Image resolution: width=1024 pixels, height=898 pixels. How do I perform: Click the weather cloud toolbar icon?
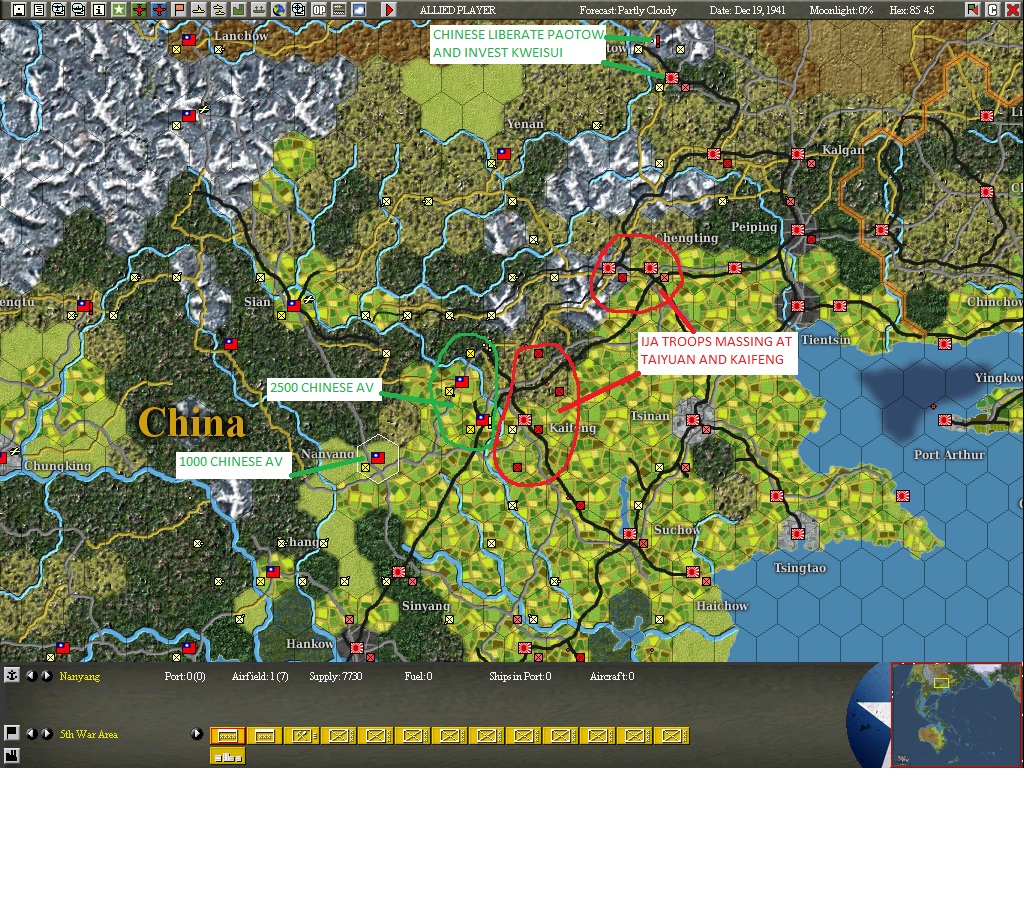(359, 9)
